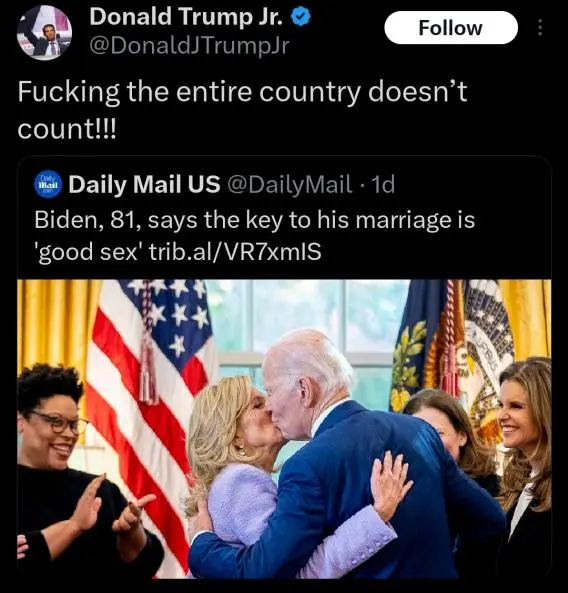The height and width of the screenshot is (593, 568).
Task: Click the dark blue flag with gold wreath
Action: point(416,346)
